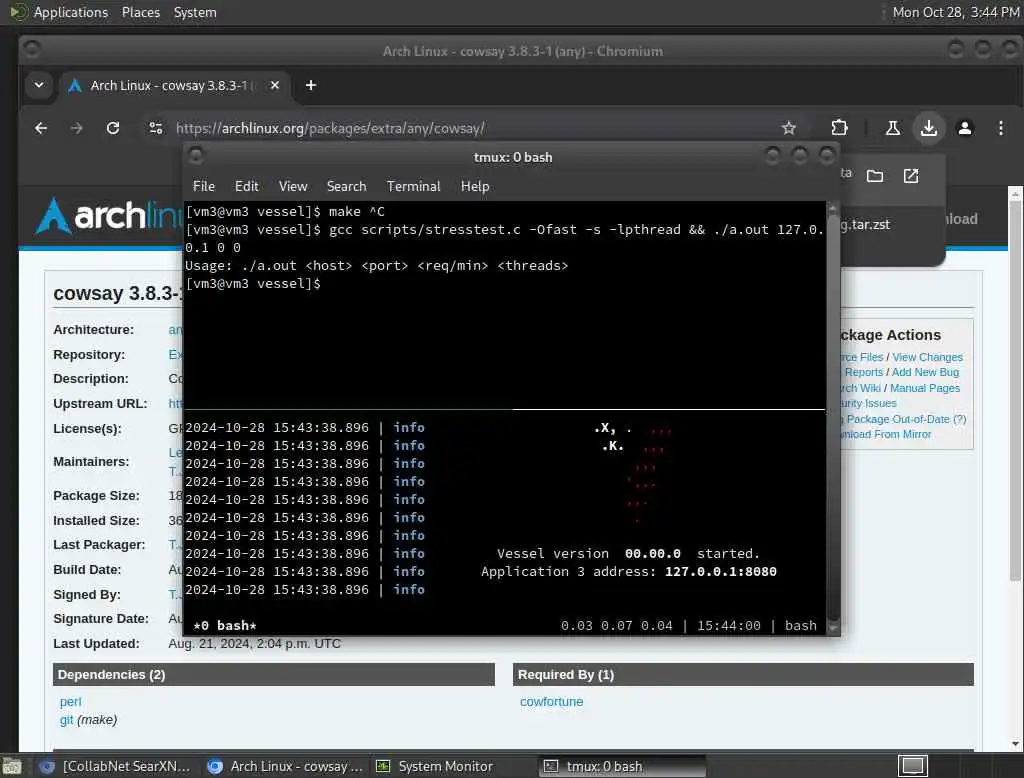This screenshot has width=1024, height=778.
Task: Click the View Changes link
Action: tap(927, 357)
